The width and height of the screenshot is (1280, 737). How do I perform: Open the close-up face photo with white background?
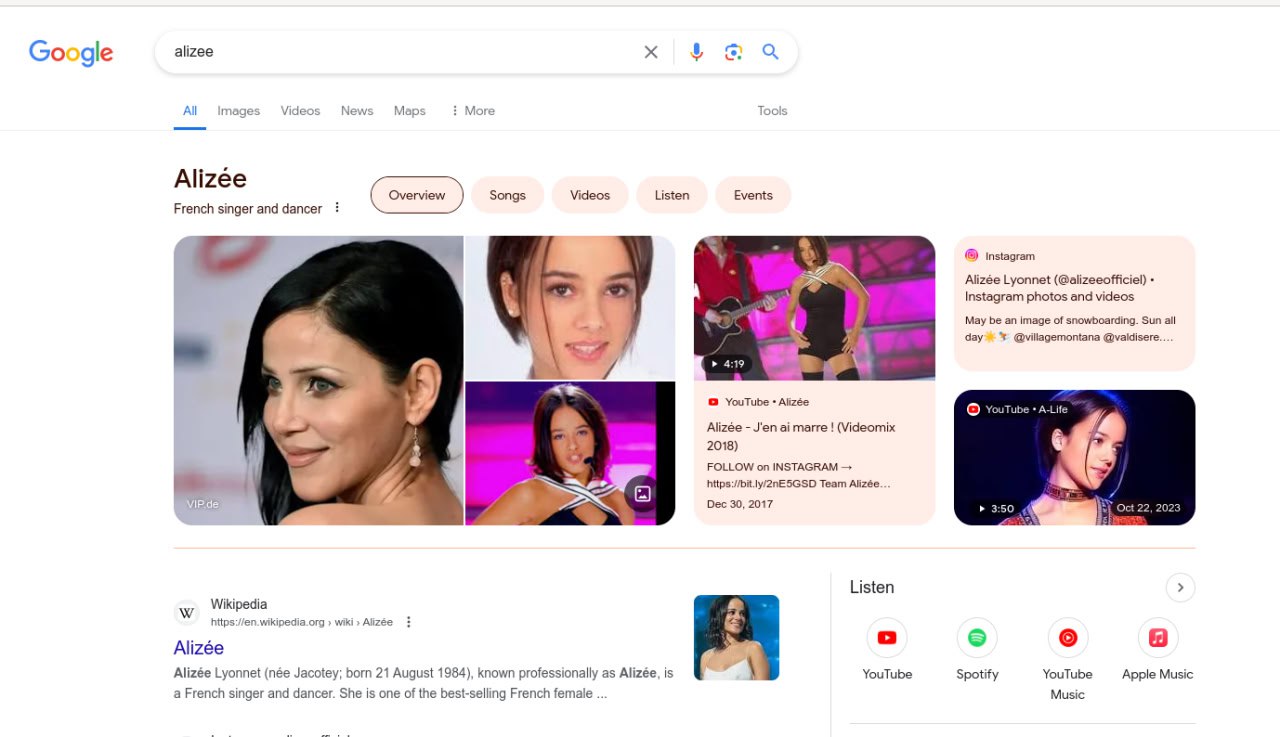click(x=570, y=307)
